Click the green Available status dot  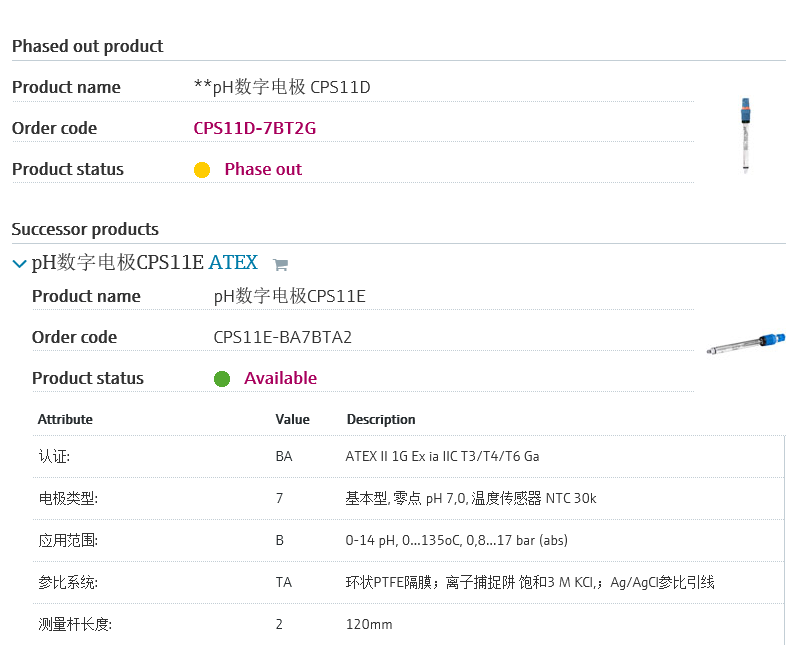tap(222, 379)
